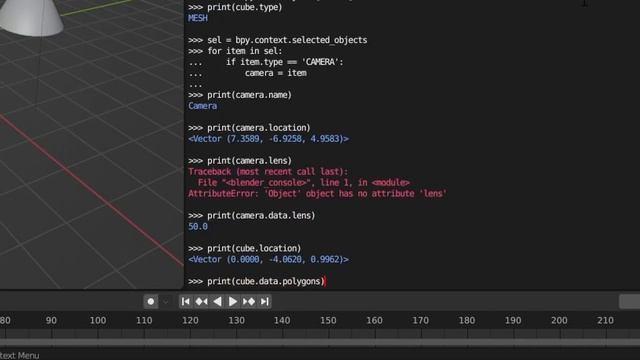Click frame 200 on the timeline ruler
The width and height of the screenshot is (640, 360).
[559, 320]
